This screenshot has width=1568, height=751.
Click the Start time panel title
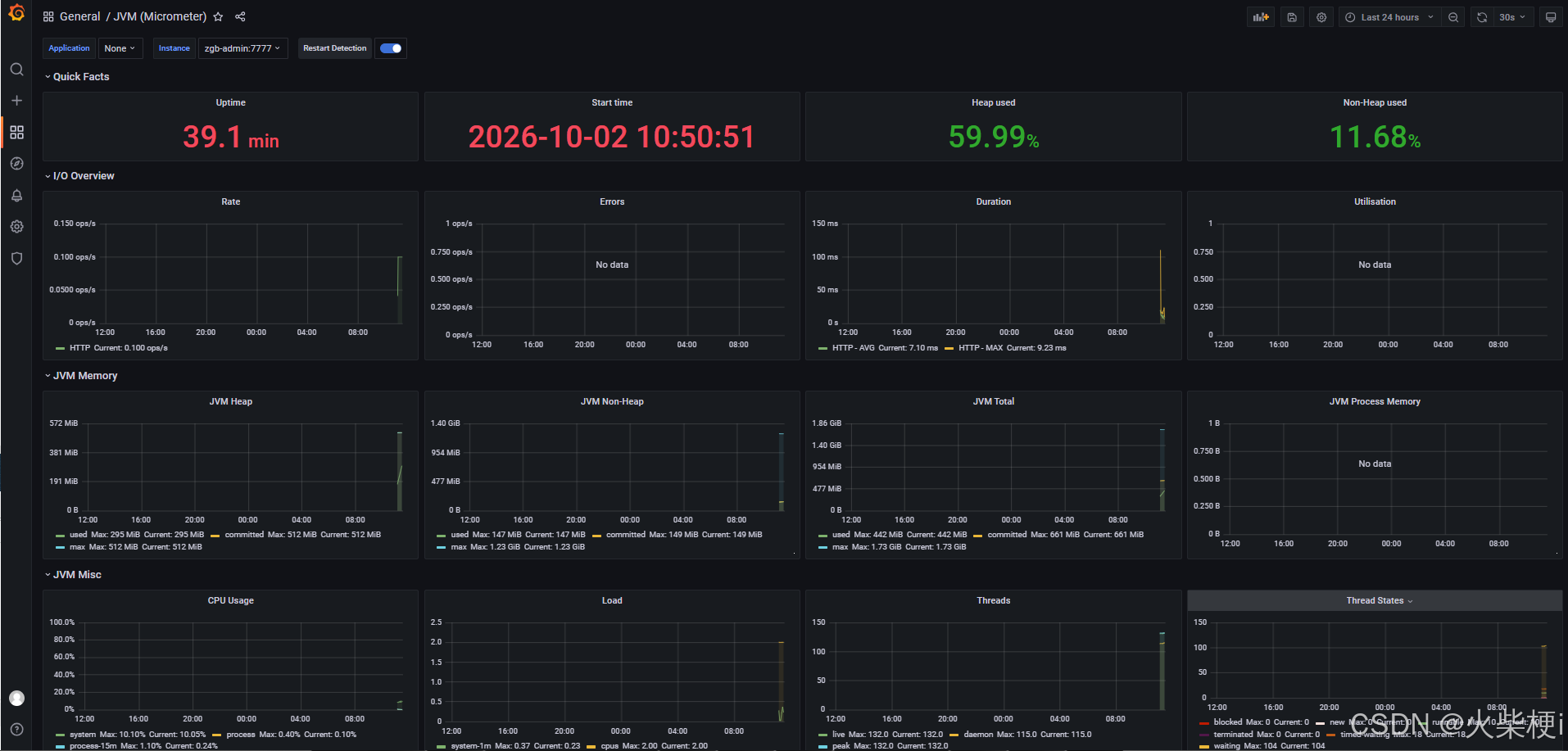pyautogui.click(x=612, y=102)
